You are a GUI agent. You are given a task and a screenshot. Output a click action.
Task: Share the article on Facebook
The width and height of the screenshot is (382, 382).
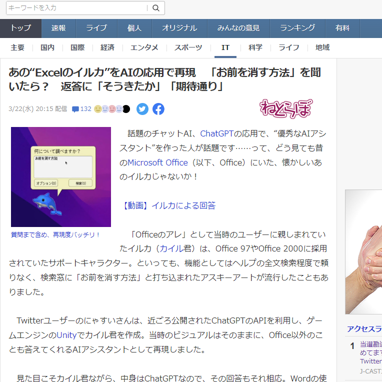pyautogui.click(x=158, y=109)
